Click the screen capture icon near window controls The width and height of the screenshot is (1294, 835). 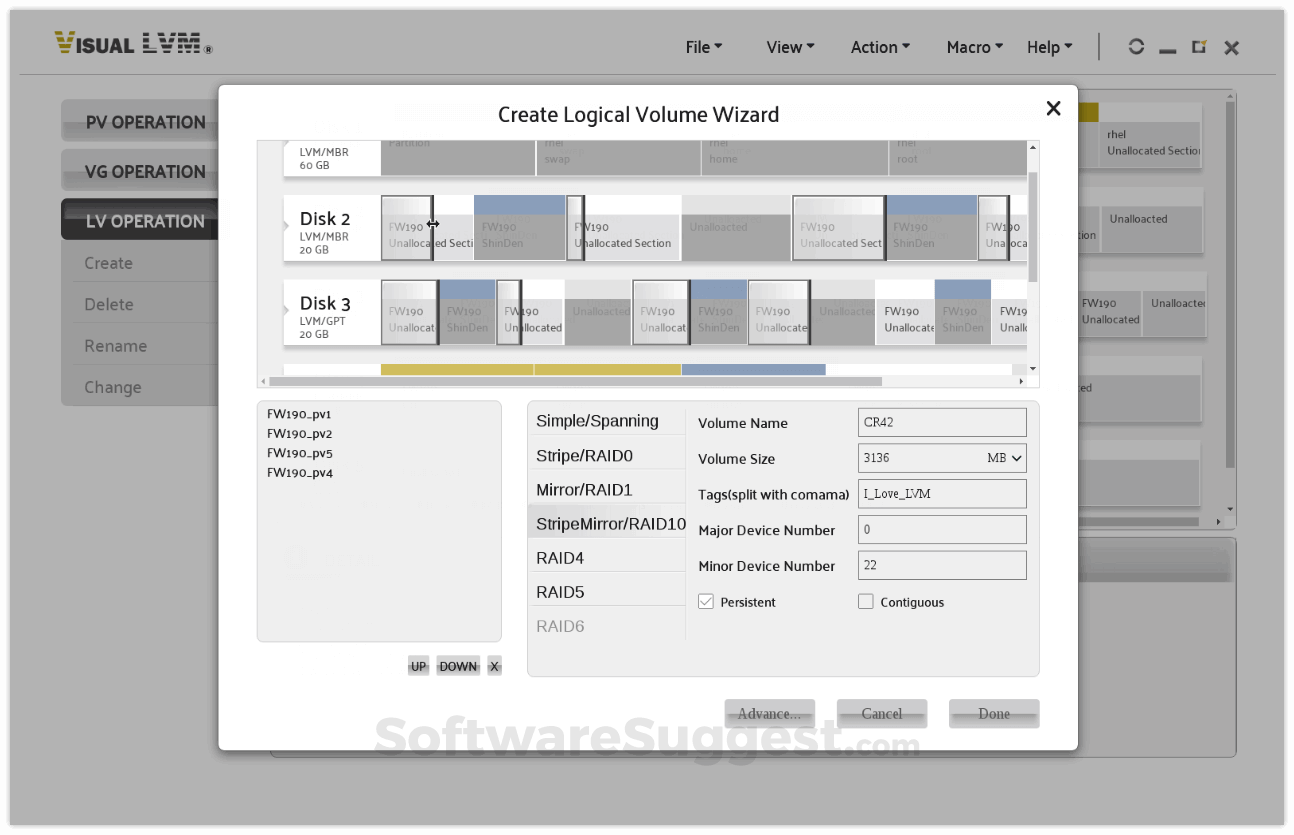tap(1199, 46)
